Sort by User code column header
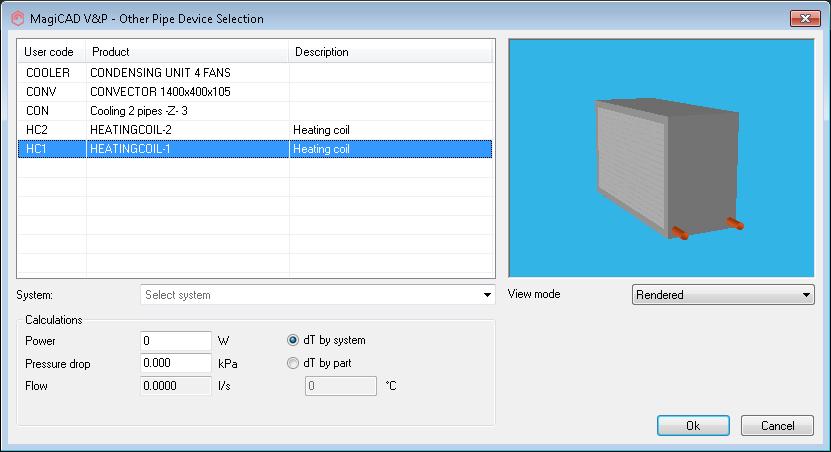The width and height of the screenshot is (831, 452). click(52, 52)
